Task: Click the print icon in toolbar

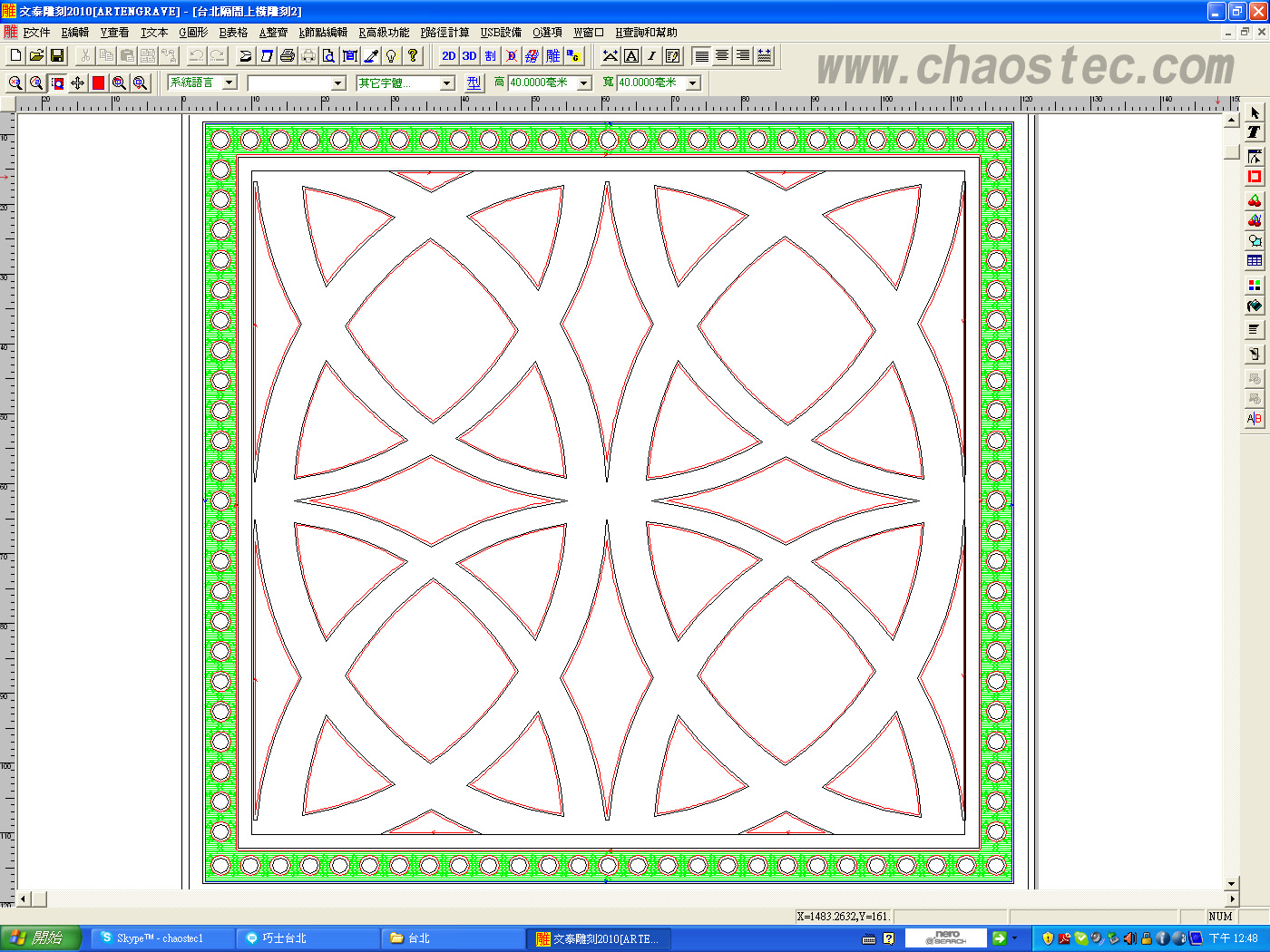Action: pos(288,56)
